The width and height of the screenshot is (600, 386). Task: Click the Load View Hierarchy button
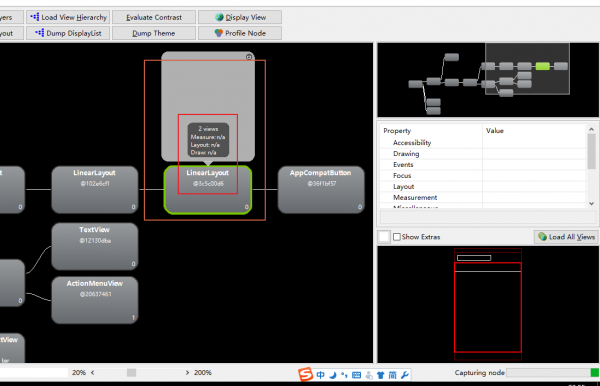coord(68,17)
